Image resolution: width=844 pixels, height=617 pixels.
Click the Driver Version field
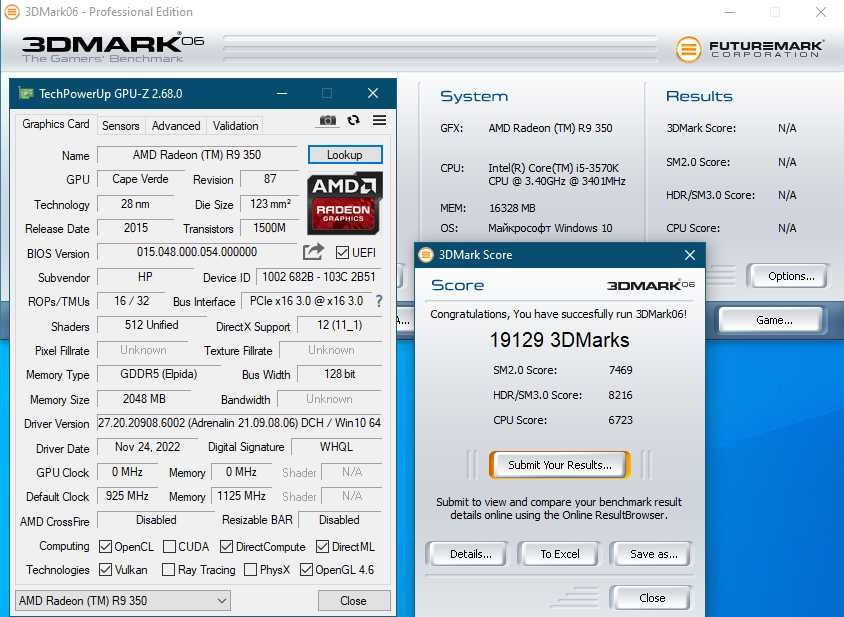pyautogui.click(x=239, y=423)
